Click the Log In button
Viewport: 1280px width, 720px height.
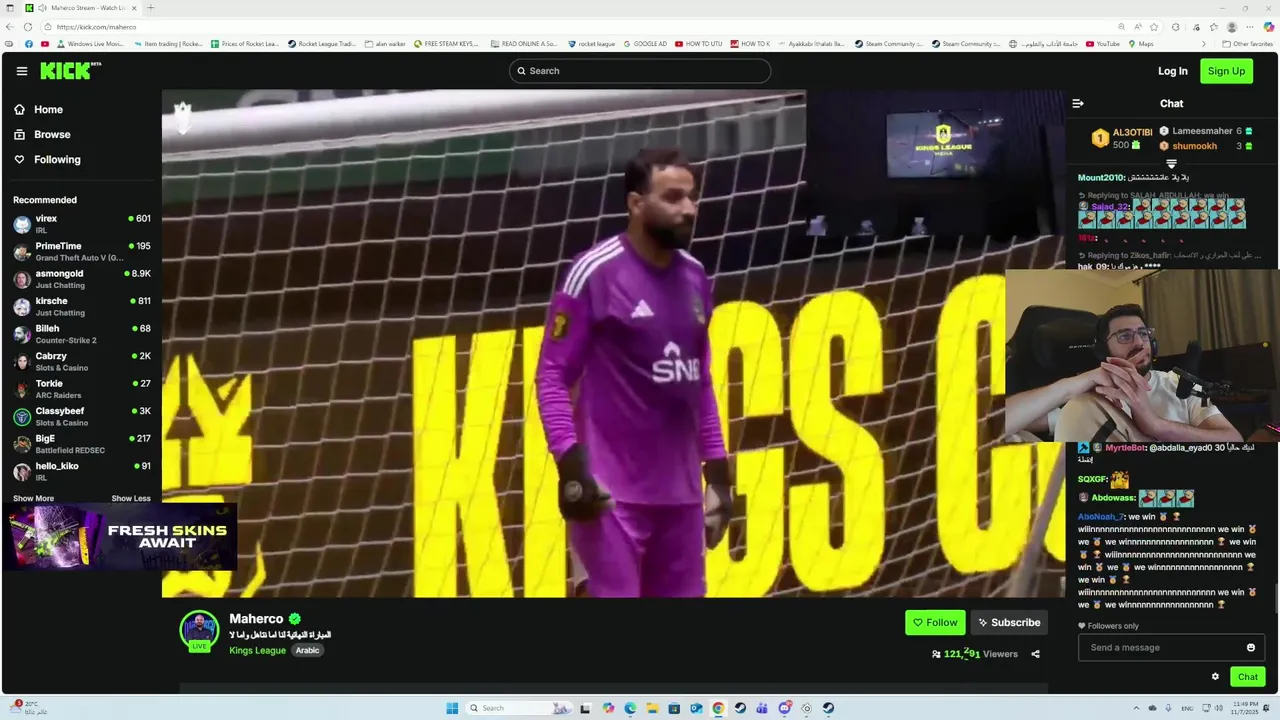pyautogui.click(x=1172, y=71)
